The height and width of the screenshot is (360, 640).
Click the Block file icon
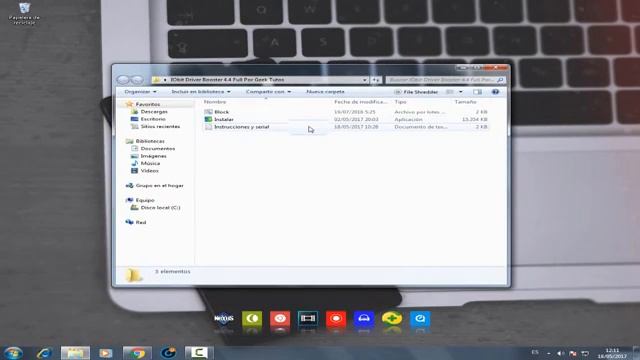click(x=208, y=112)
